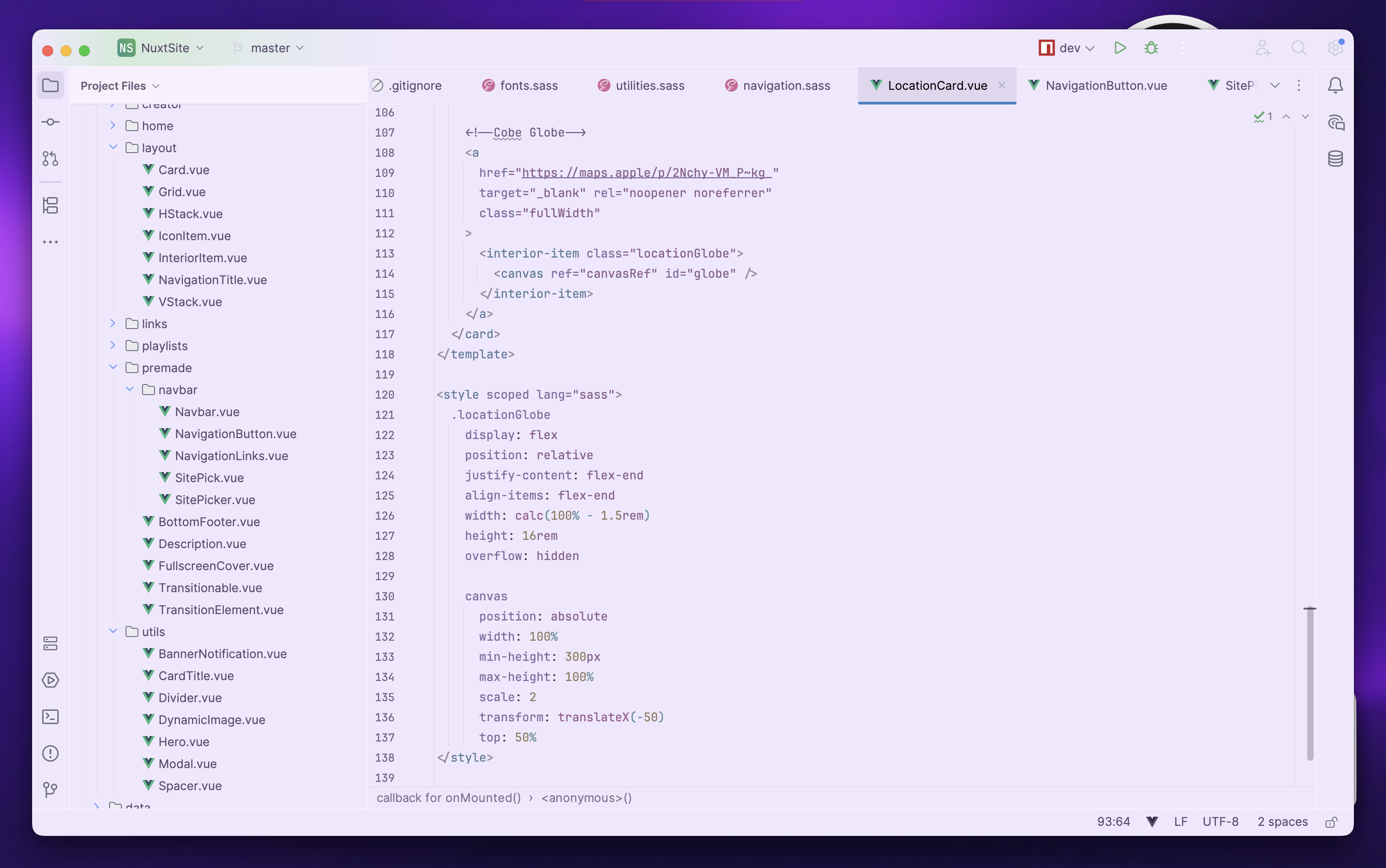Close the LocationCard.vue tab
This screenshot has width=1386, height=868.
coord(1001,86)
